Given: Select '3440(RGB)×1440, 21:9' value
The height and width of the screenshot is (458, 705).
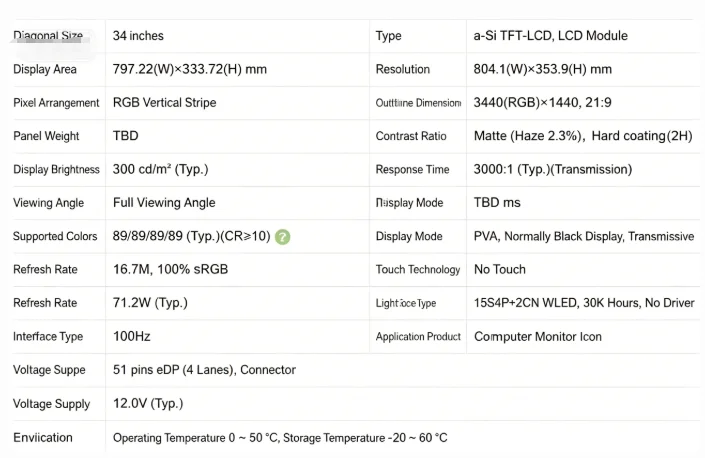Looking at the screenshot, I should coord(542,102).
